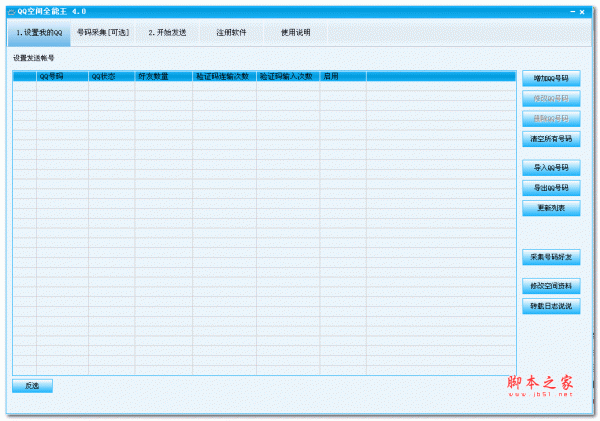Click the app icon in the title bar
600x421 pixels.
11,12
